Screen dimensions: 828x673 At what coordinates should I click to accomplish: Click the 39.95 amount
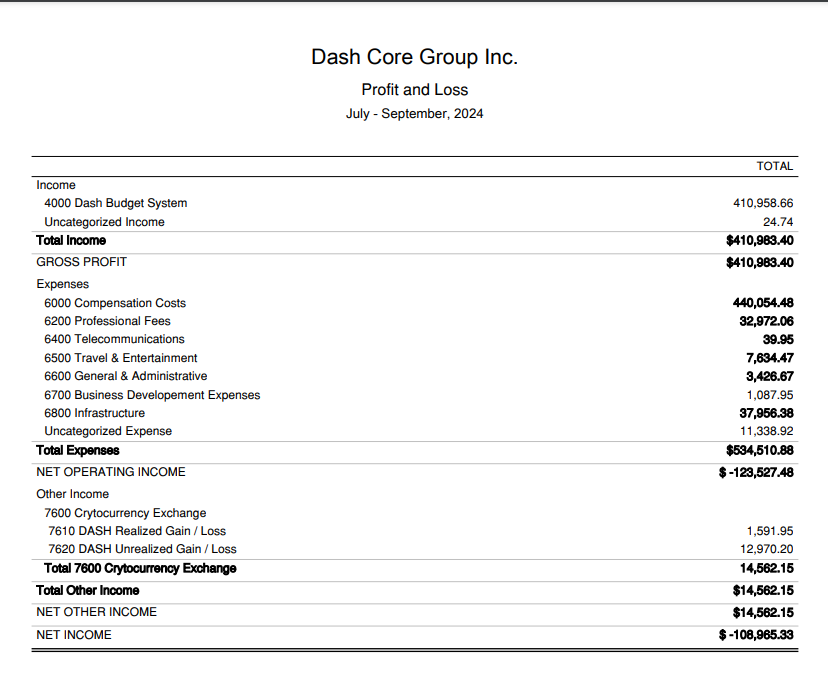click(x=778, y=339)
